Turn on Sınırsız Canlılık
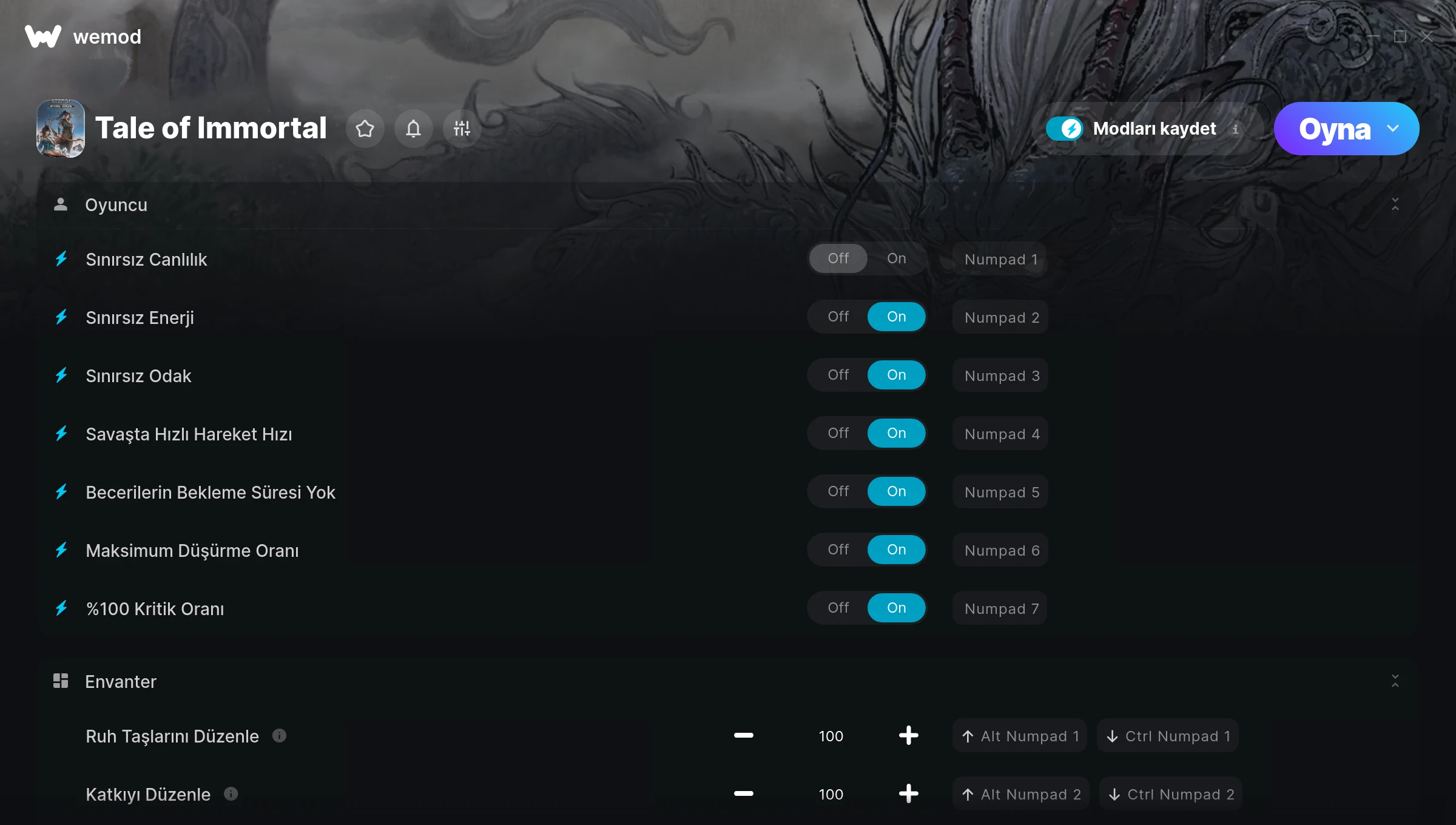This screenshot has height=825, width=1456. click(896, 258)
